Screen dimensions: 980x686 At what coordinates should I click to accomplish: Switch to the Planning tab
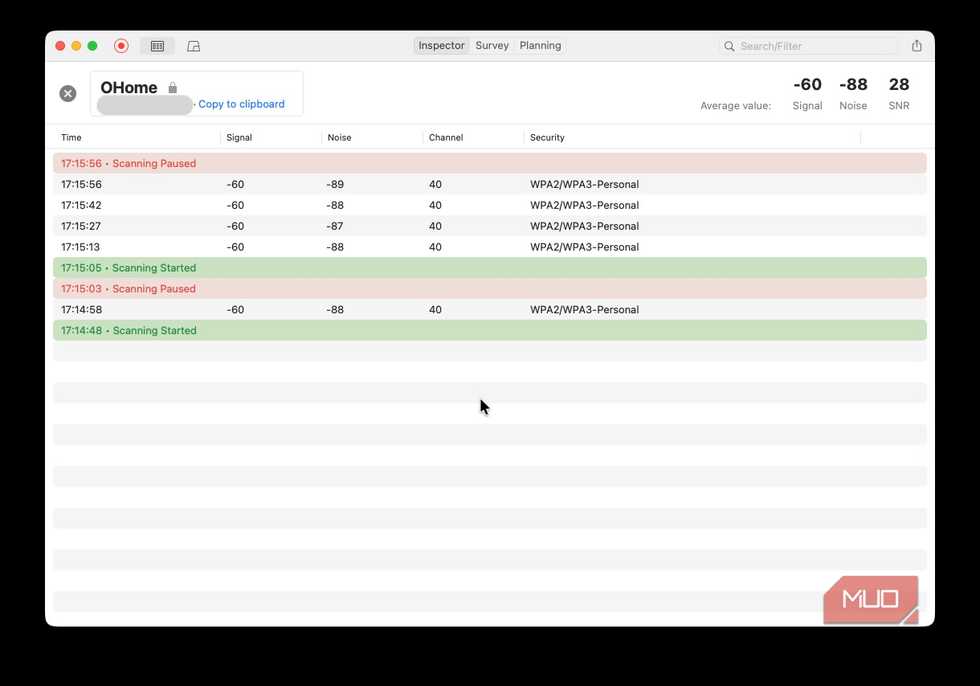[540, 46]
